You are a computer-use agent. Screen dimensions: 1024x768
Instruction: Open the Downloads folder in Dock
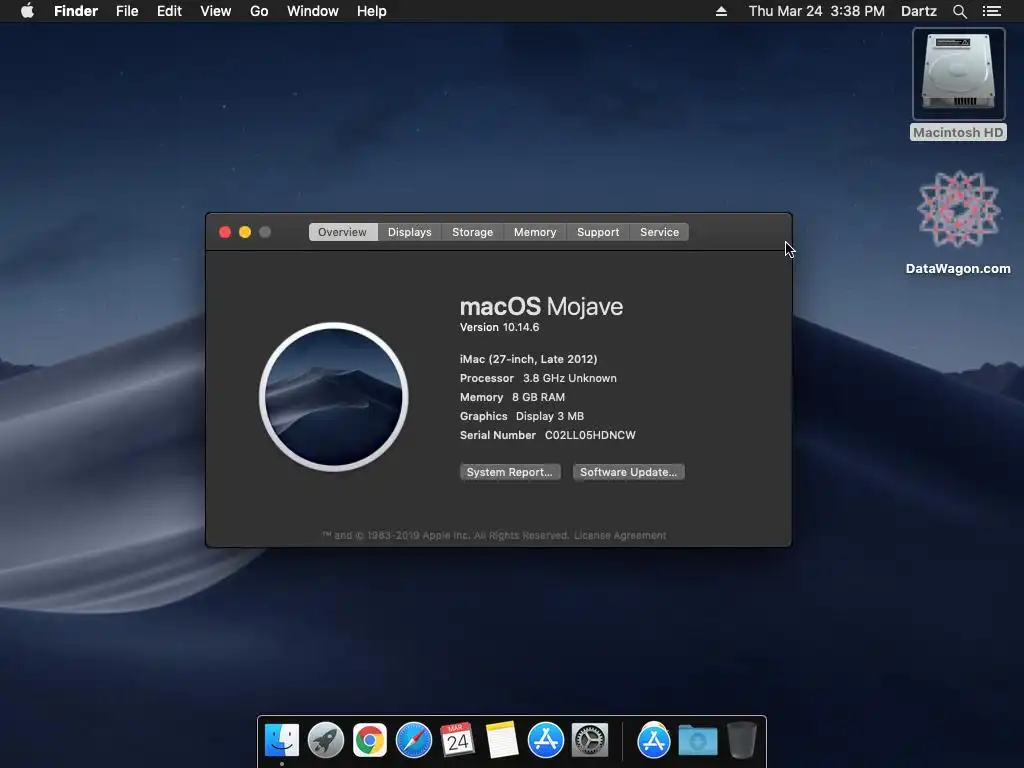point(697,741)
